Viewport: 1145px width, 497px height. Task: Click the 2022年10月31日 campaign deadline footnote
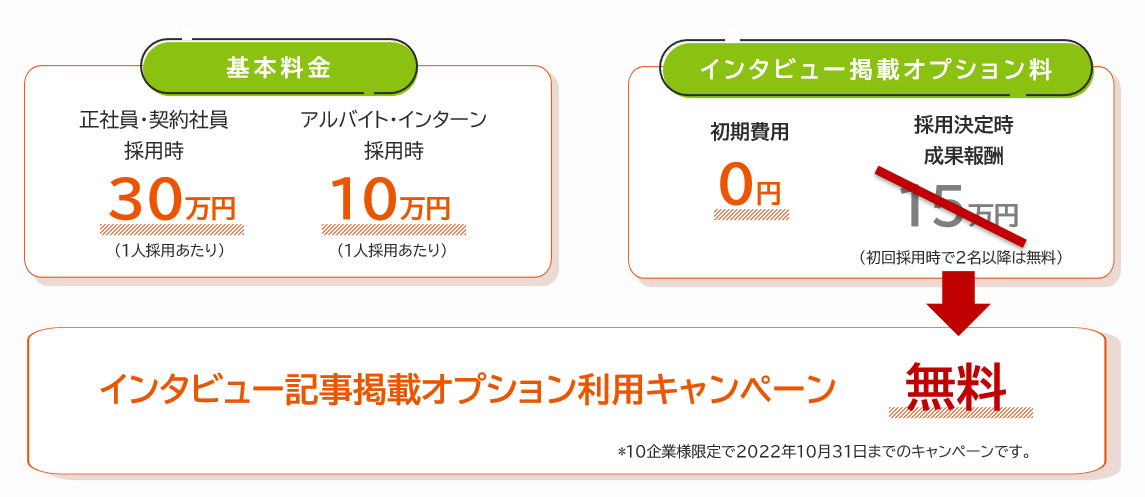(x=825, y=452)
